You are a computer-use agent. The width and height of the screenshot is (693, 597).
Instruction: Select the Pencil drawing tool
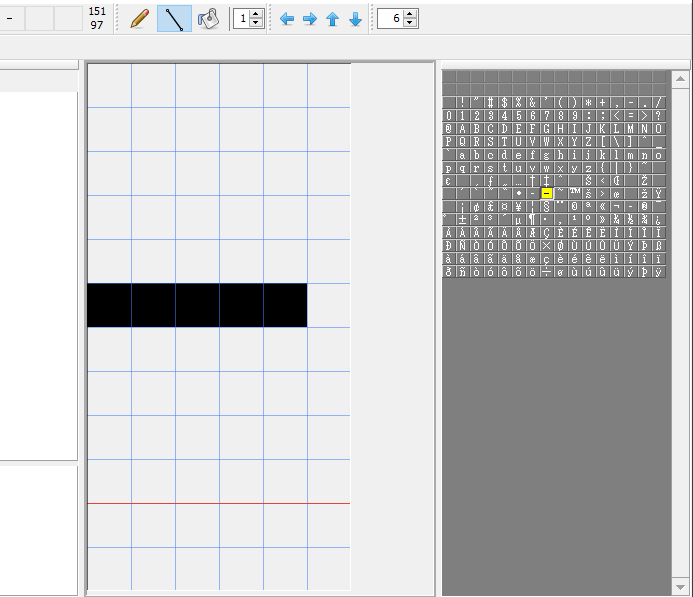(140, 19)
